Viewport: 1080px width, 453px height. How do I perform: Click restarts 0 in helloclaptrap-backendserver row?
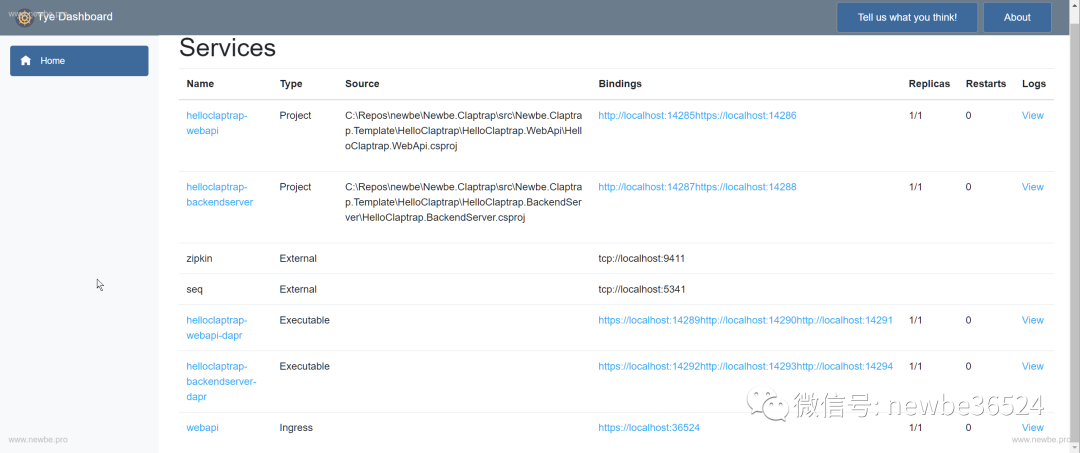tap(968, 187)
